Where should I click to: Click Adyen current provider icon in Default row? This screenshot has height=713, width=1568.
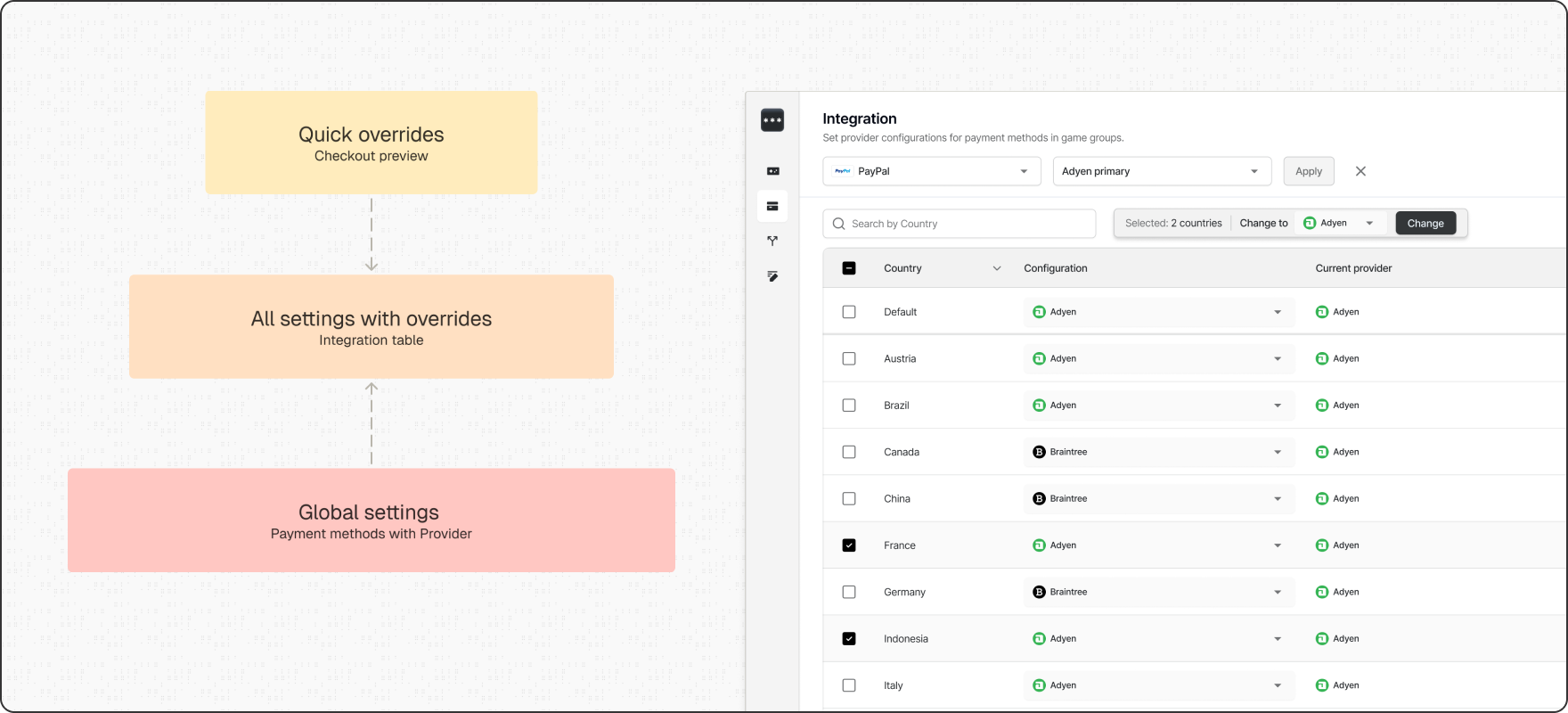point(1322,312)
